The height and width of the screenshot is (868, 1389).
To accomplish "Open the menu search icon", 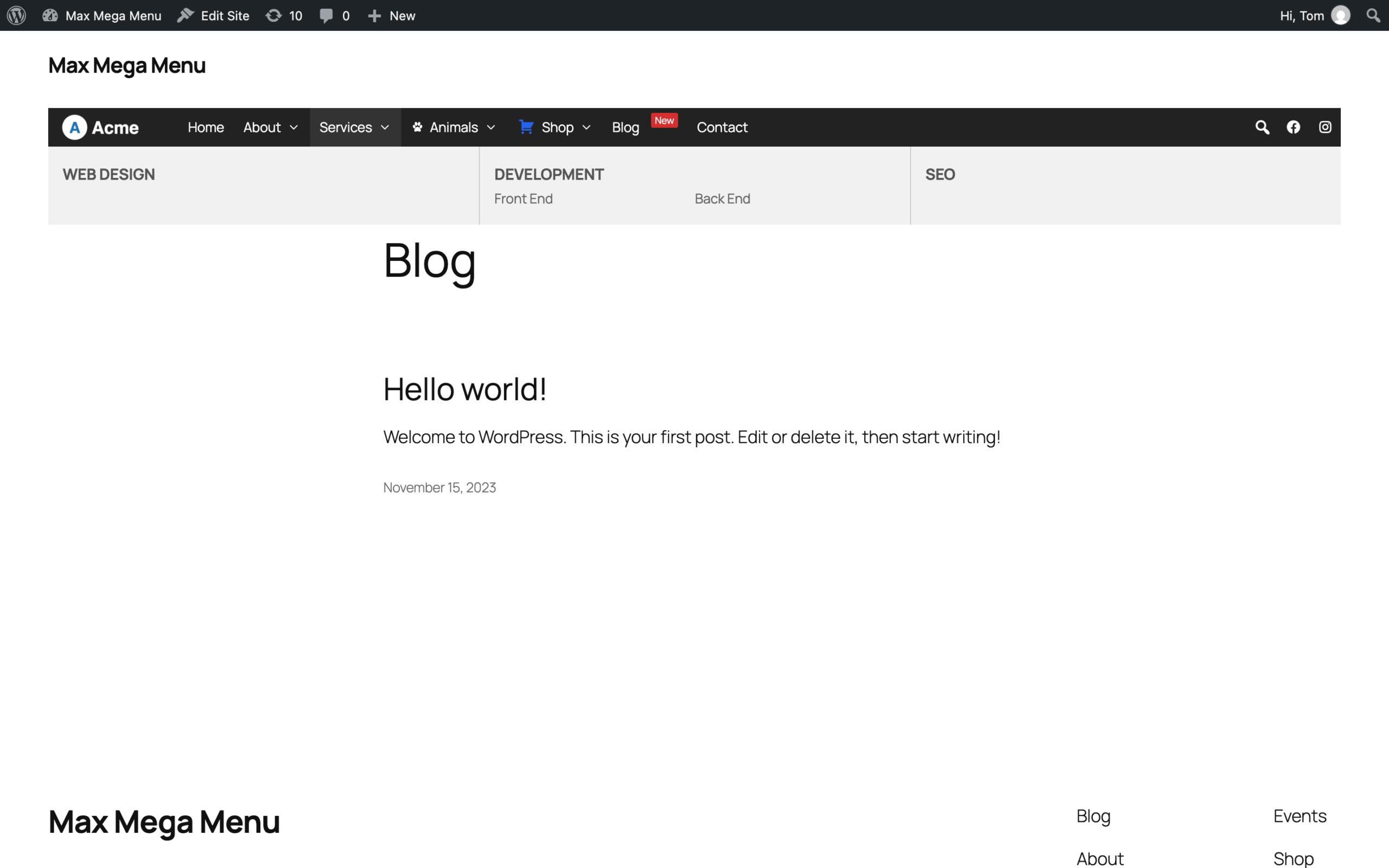I will pos(1262,127).
